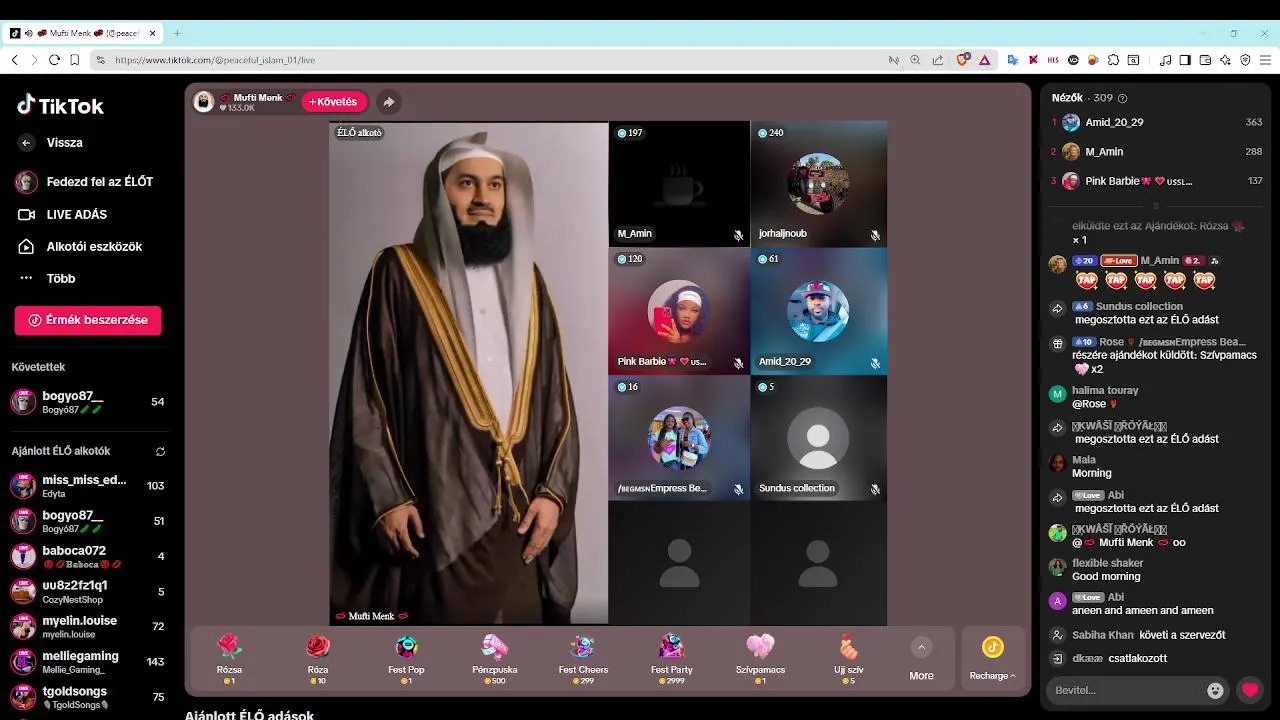
Task: Open the emoji picker in chat
Action: click(x=1215, y=690)
